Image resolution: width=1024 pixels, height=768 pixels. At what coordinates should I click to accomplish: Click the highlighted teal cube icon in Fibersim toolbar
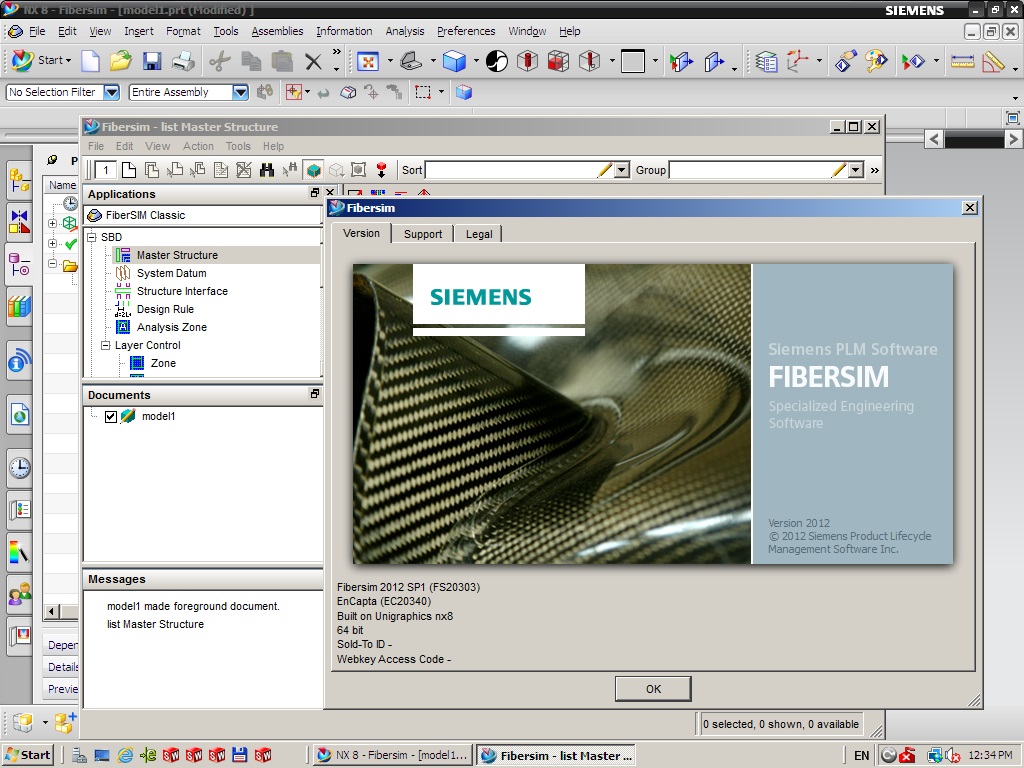point(313,170)
